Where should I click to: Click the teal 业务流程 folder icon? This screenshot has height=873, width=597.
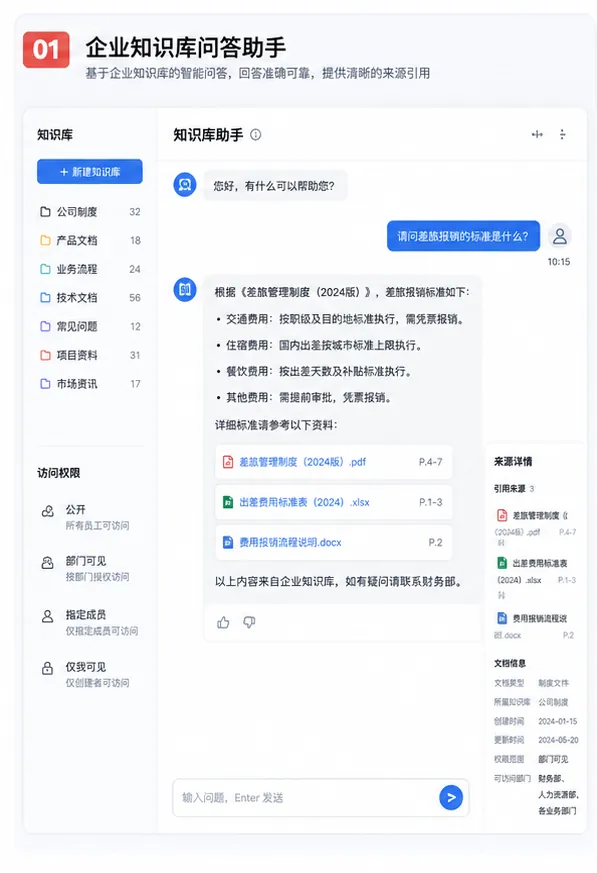coord(45,269)
